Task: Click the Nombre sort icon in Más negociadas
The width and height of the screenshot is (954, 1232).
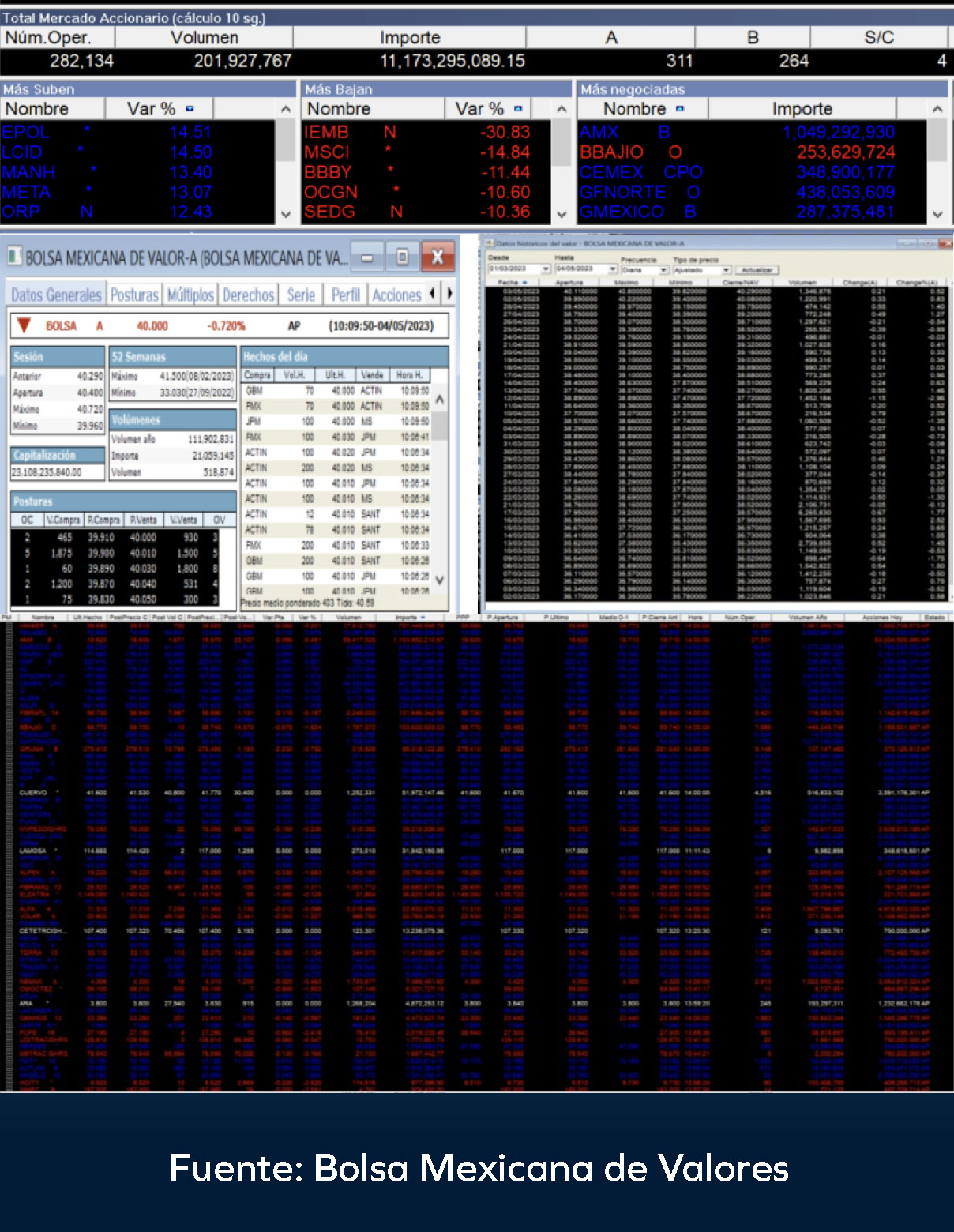Action: pos(680,108)
